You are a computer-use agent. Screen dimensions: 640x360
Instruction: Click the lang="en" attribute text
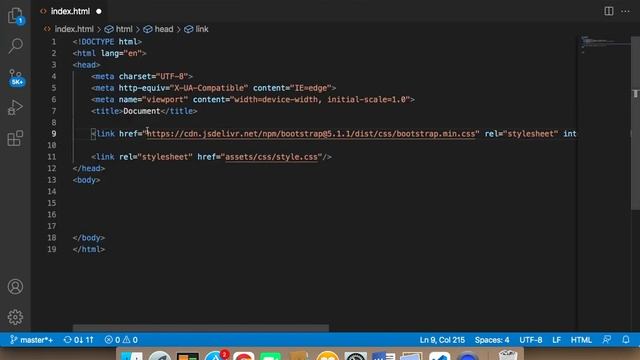click(x=121, y=53)
